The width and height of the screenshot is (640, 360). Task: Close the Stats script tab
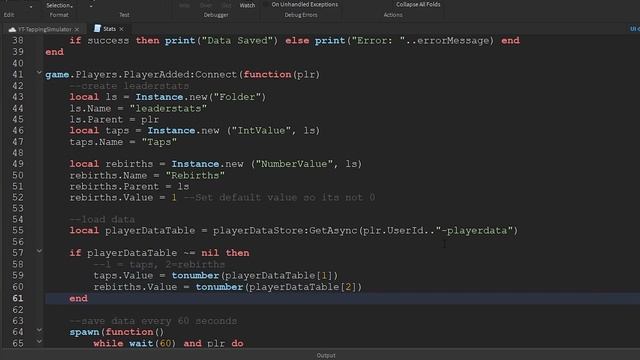[121, 29]
